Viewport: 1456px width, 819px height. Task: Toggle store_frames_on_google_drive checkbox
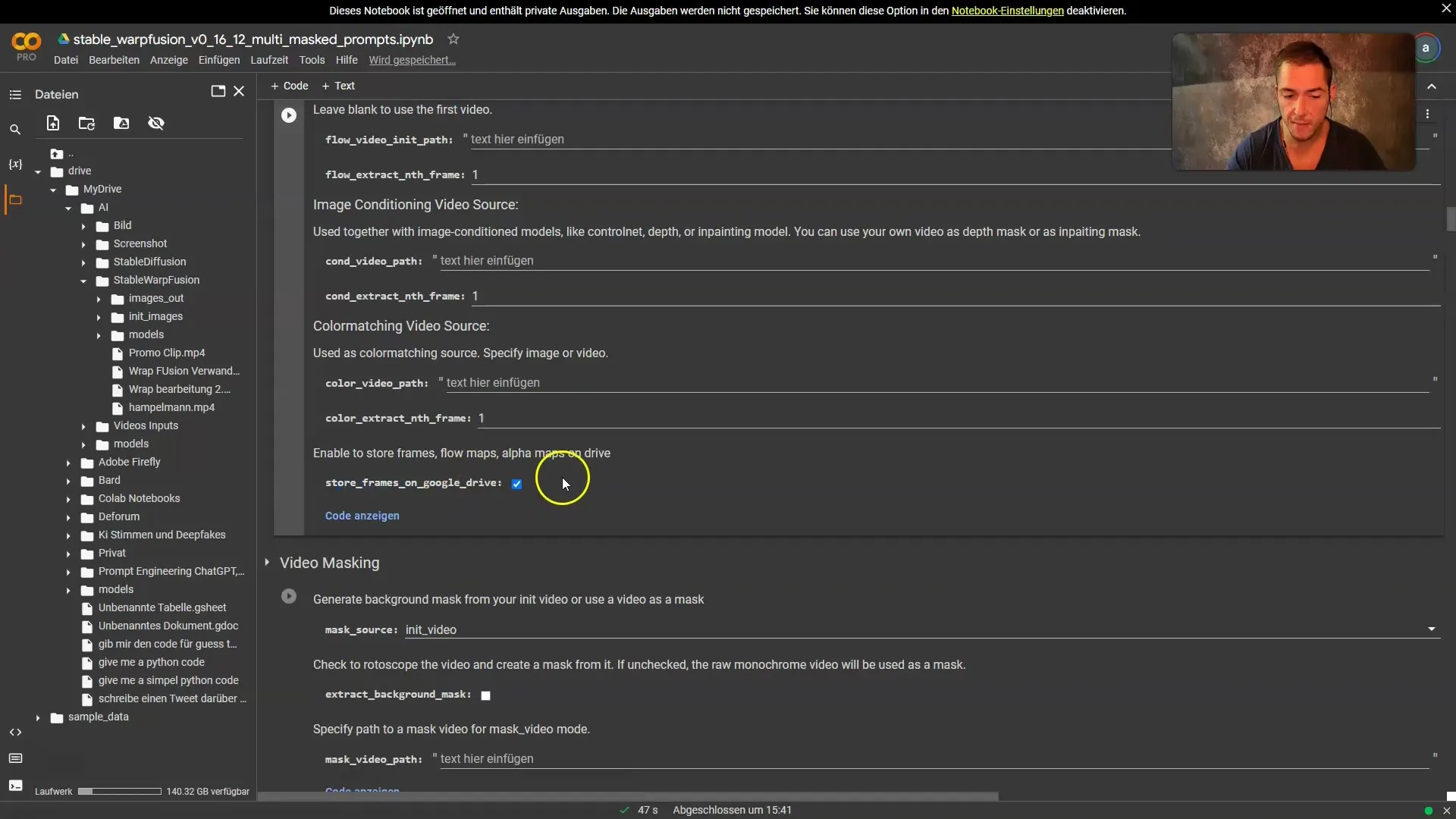[x=516, y=484]
